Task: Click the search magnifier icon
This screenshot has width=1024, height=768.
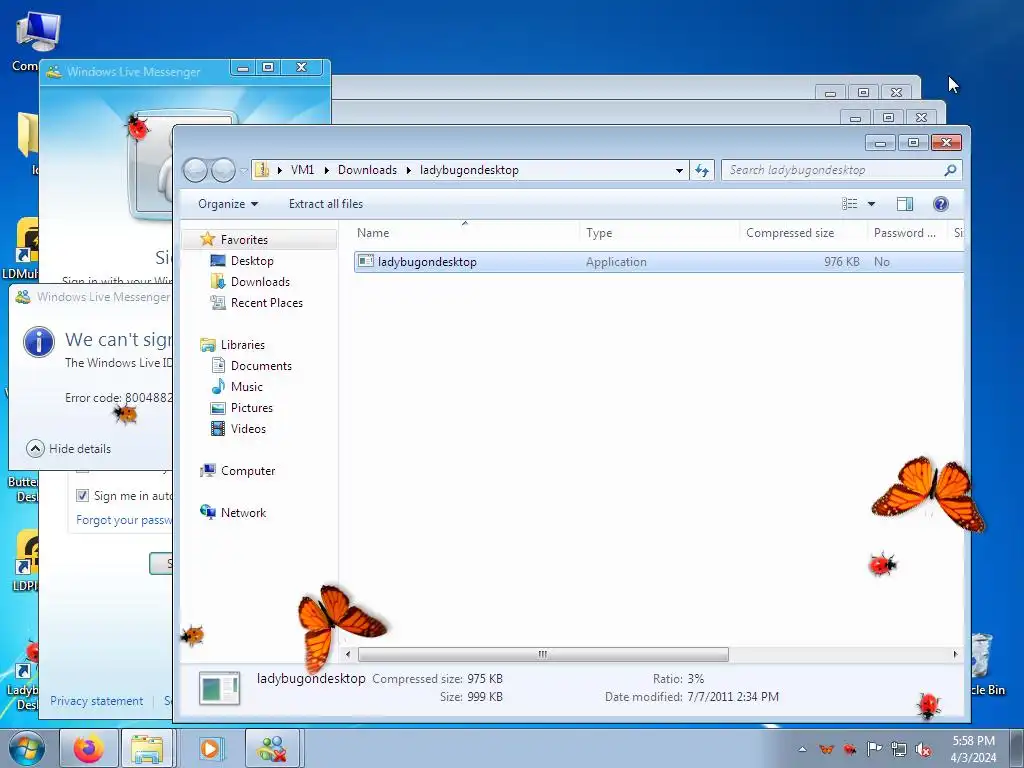Action: [950, 170]
